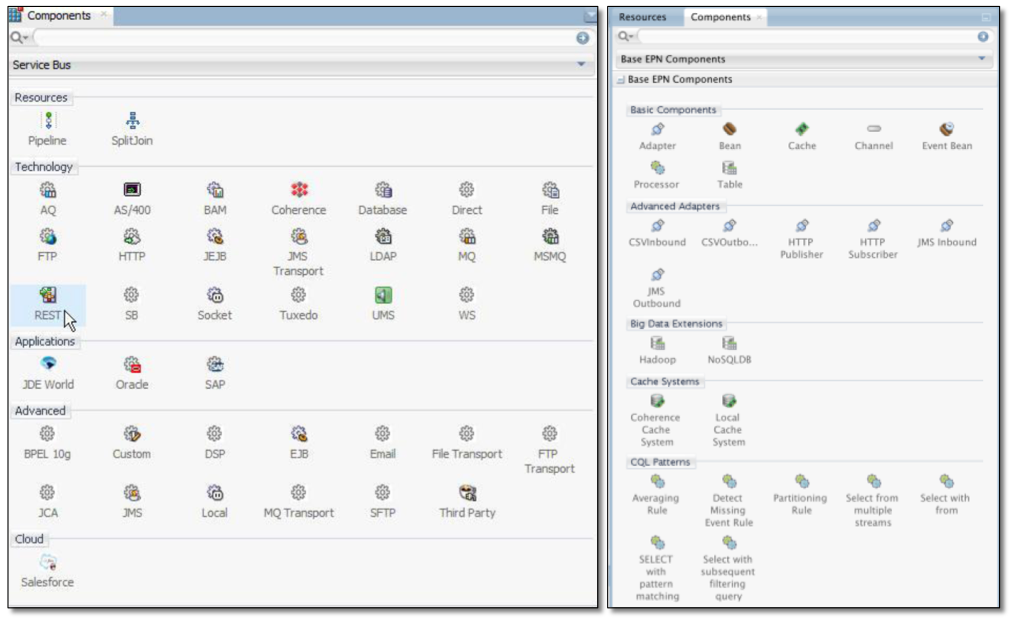
Task: Select the Bean basic component
Action: tap(729, 129)
